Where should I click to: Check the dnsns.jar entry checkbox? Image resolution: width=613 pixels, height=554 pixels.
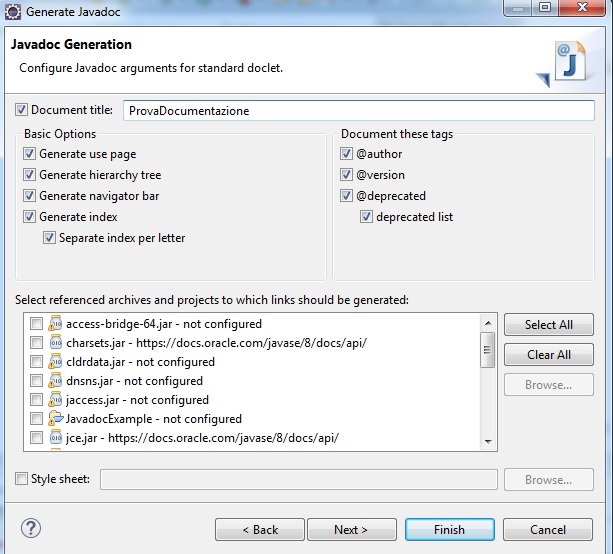click(x=36, y=380)
